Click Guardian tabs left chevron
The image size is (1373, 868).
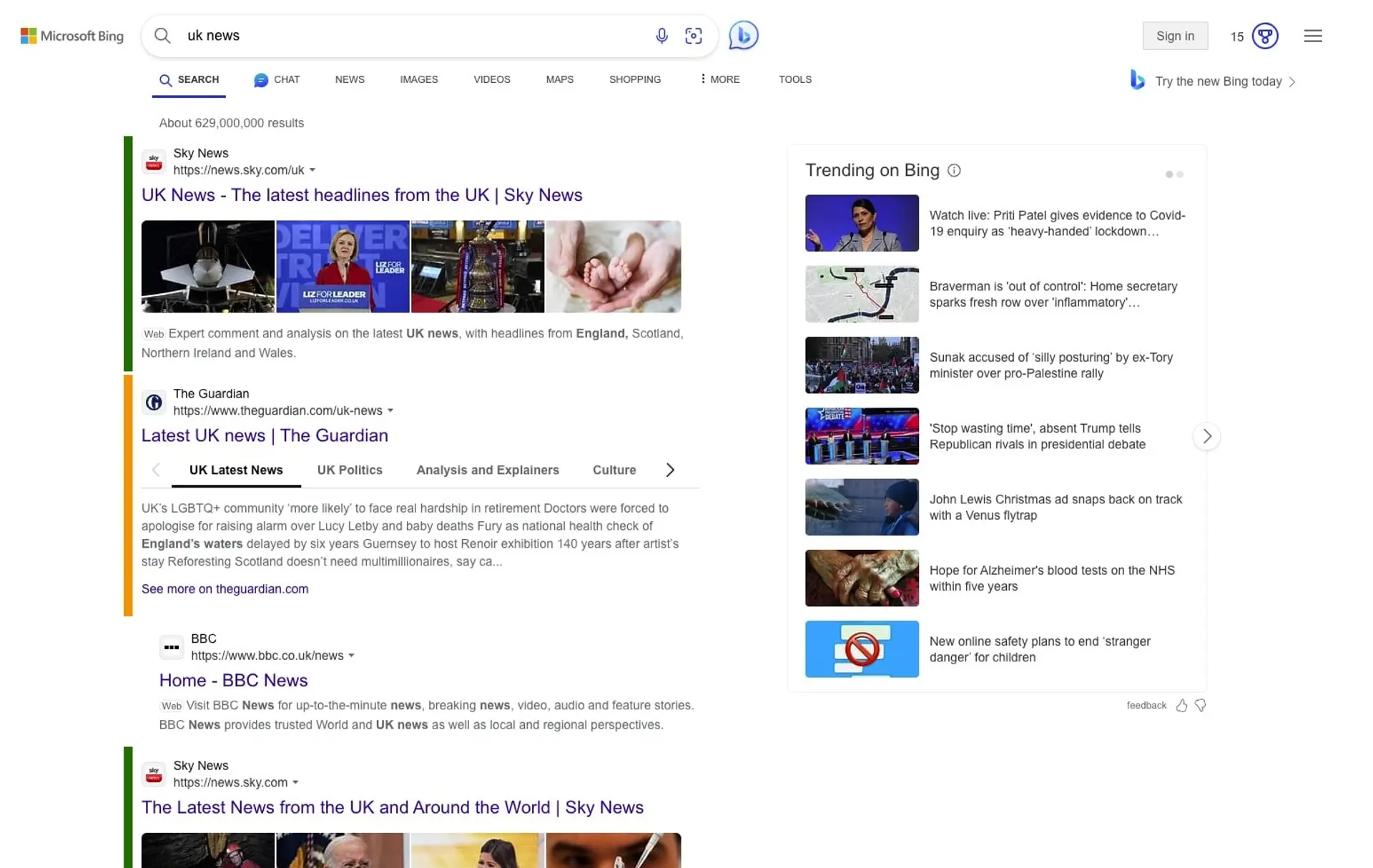(156, 470)
